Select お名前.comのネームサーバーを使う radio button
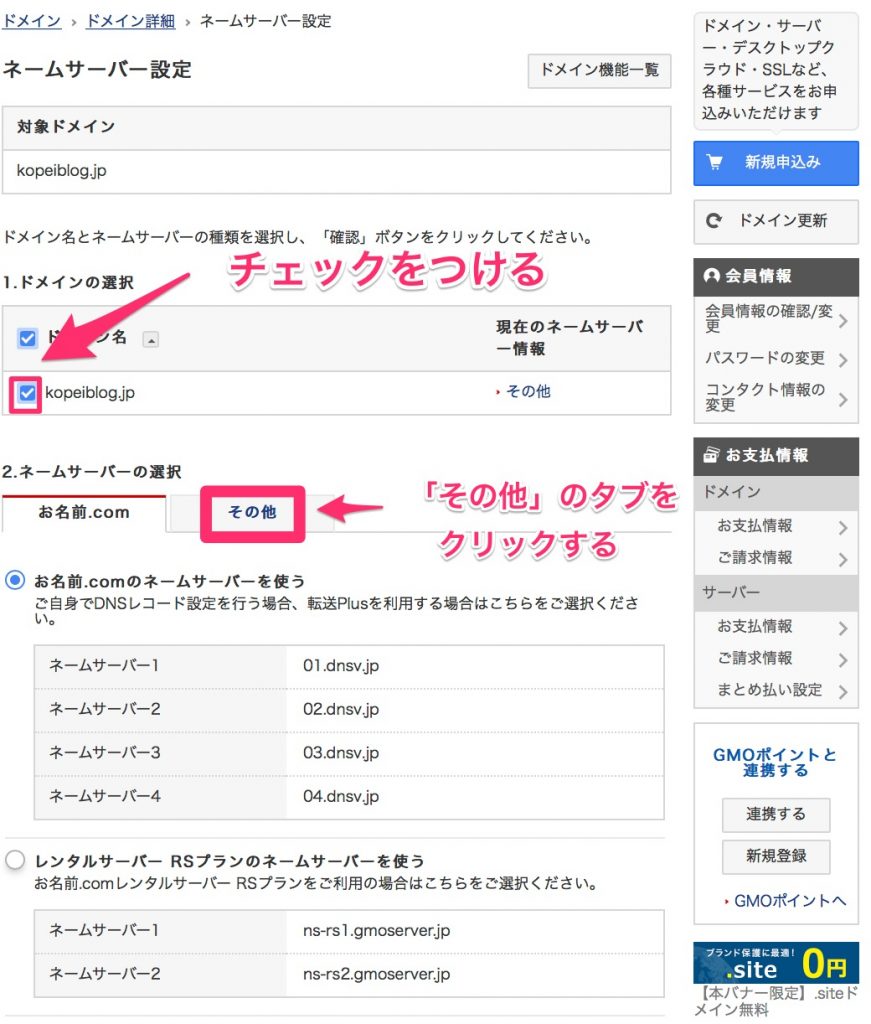 16,580
